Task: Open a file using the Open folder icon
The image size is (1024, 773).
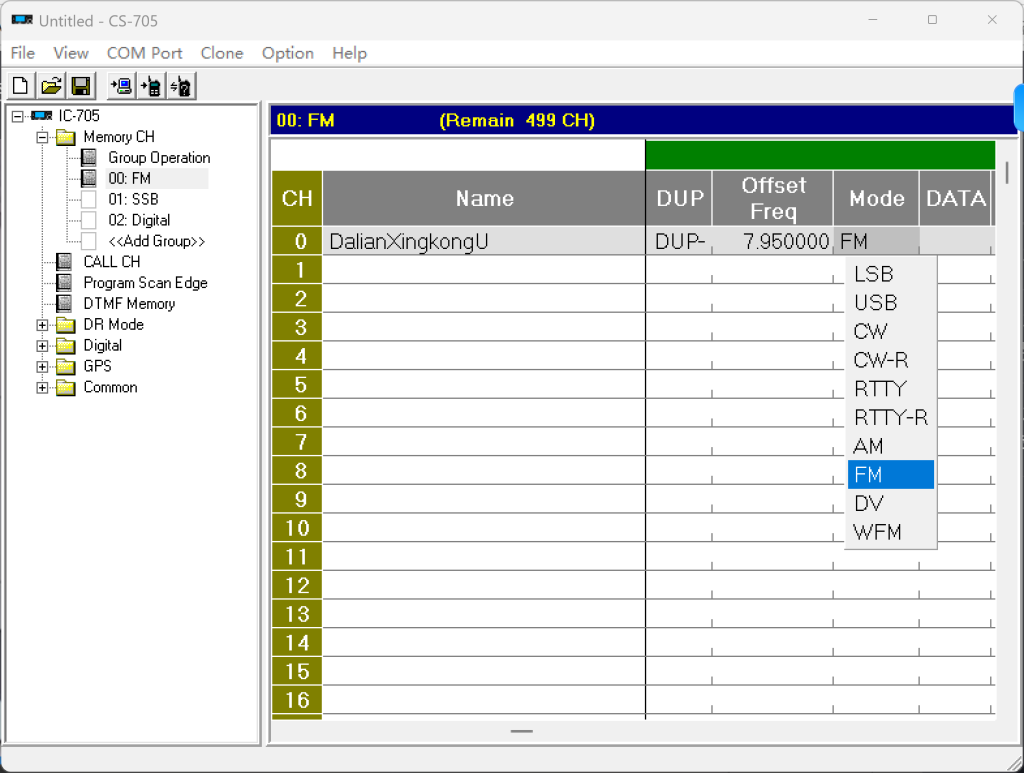Action: 52,86
